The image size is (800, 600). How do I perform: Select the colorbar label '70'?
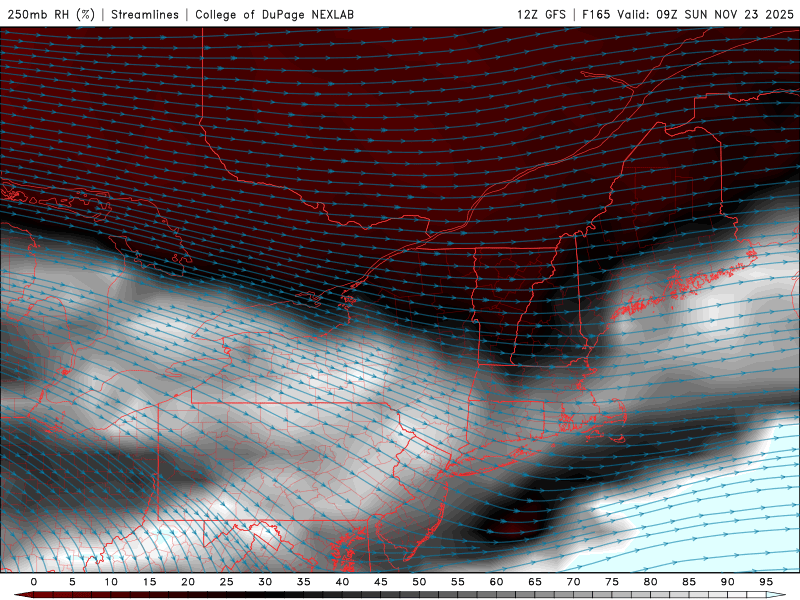pos(573,582)
